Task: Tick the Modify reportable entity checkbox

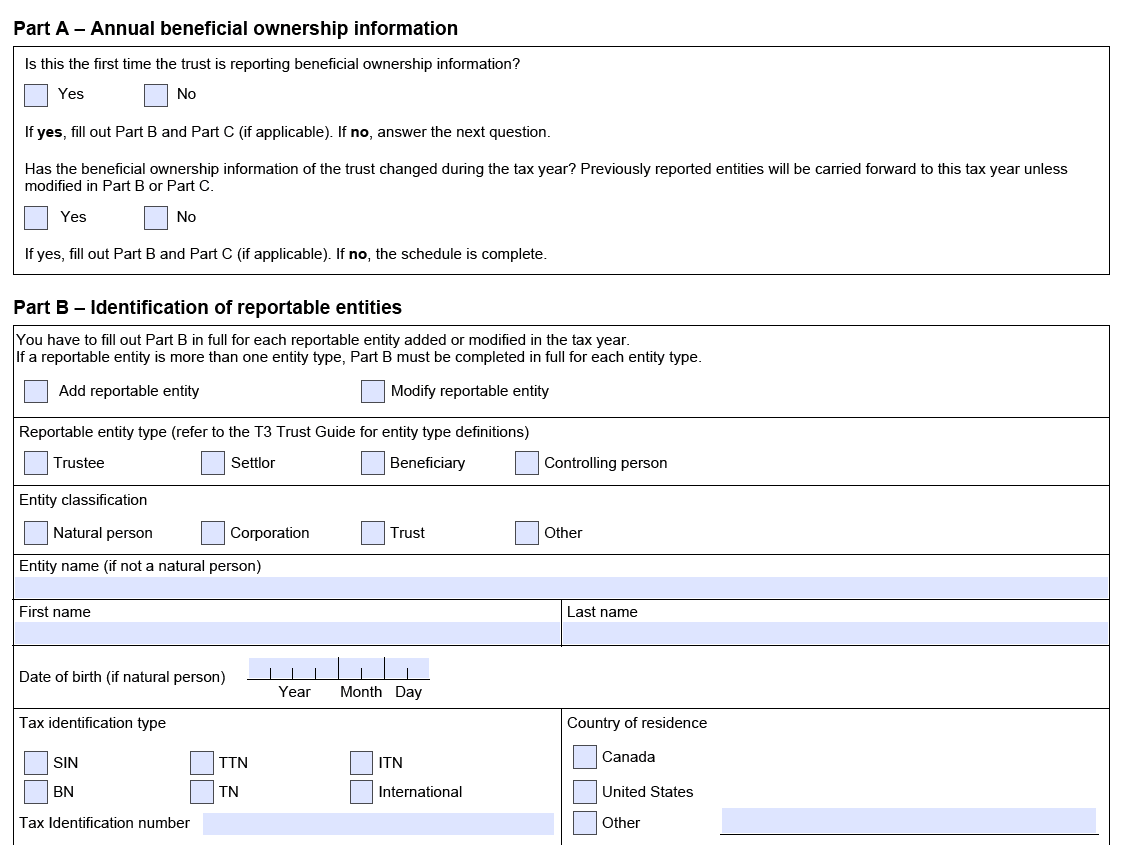Action: (373, 391)
